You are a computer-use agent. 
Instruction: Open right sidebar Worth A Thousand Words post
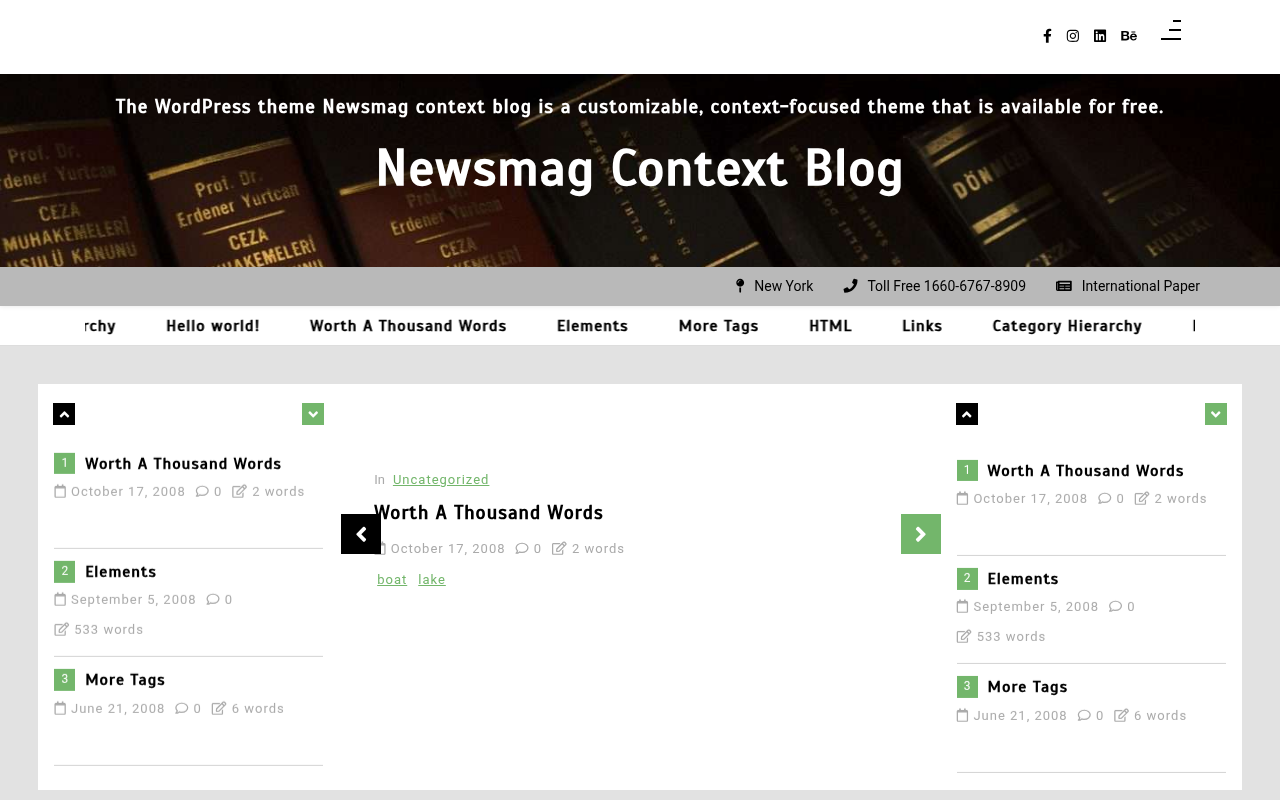click(1086, 471)
